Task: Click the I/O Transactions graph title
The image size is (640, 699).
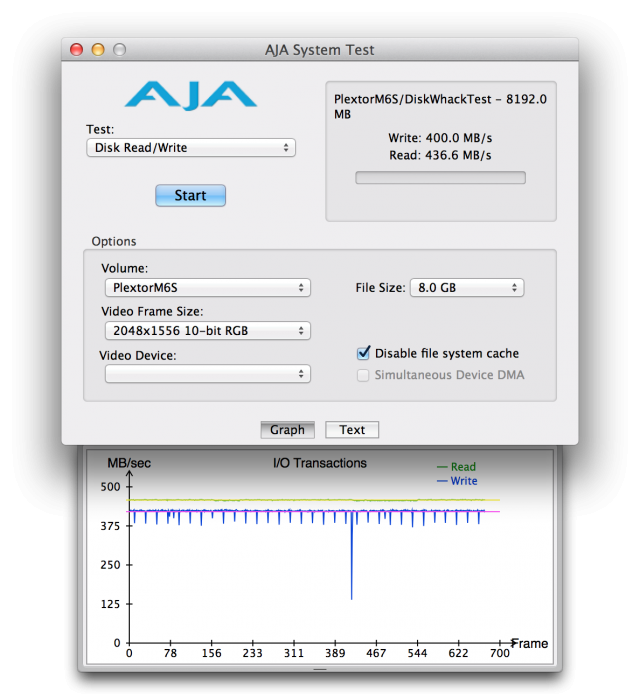Action: click(320, 463)
